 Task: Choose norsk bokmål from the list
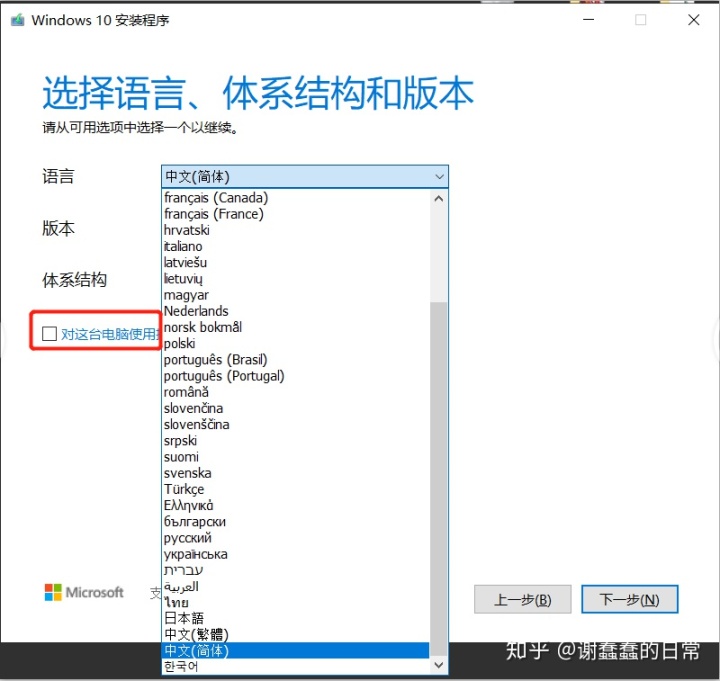click(x=296, y=327)
